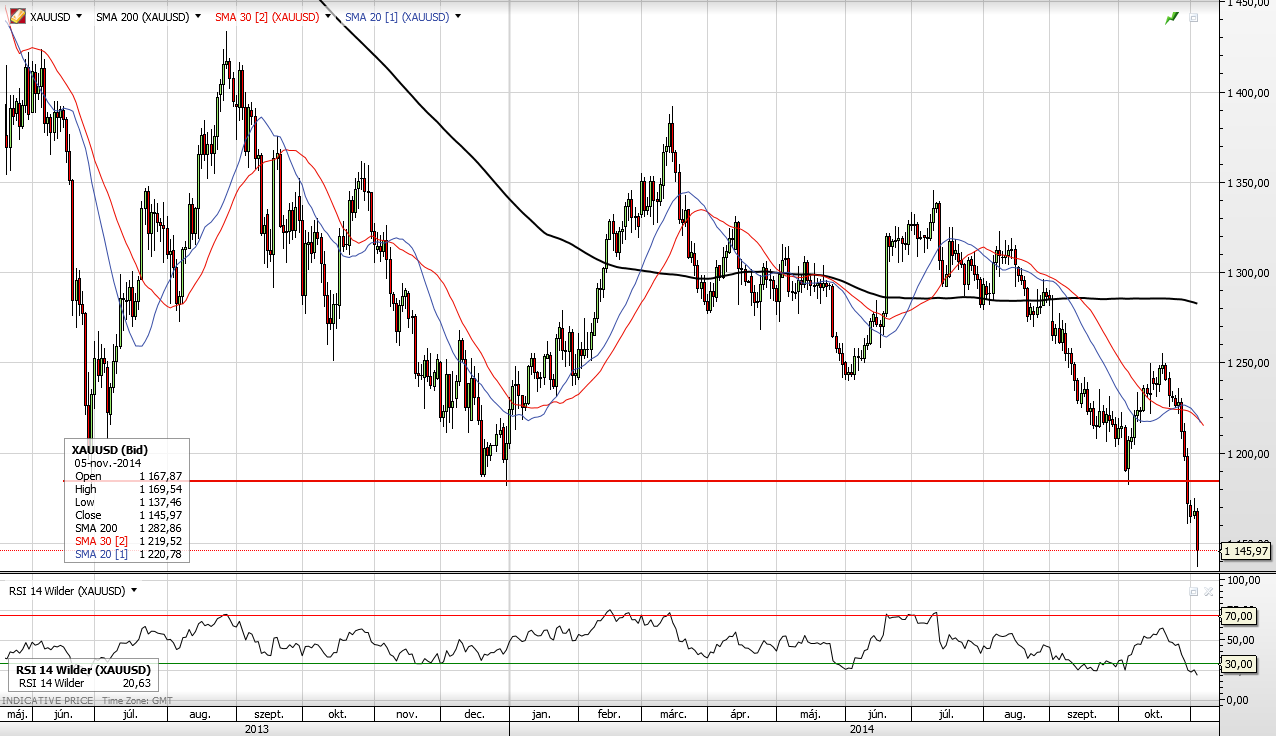
Task: Click the High 1 169,54 value row
Action: 128,489
